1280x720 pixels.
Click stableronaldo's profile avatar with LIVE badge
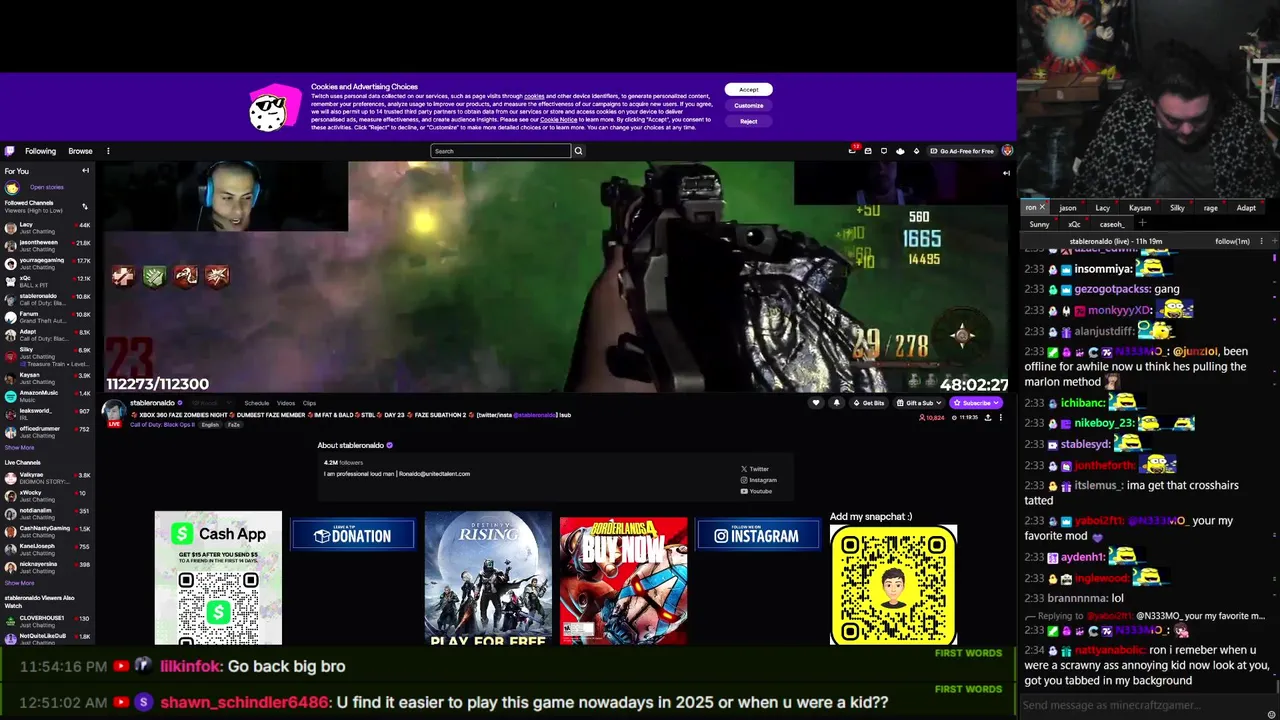coord(114,412)
